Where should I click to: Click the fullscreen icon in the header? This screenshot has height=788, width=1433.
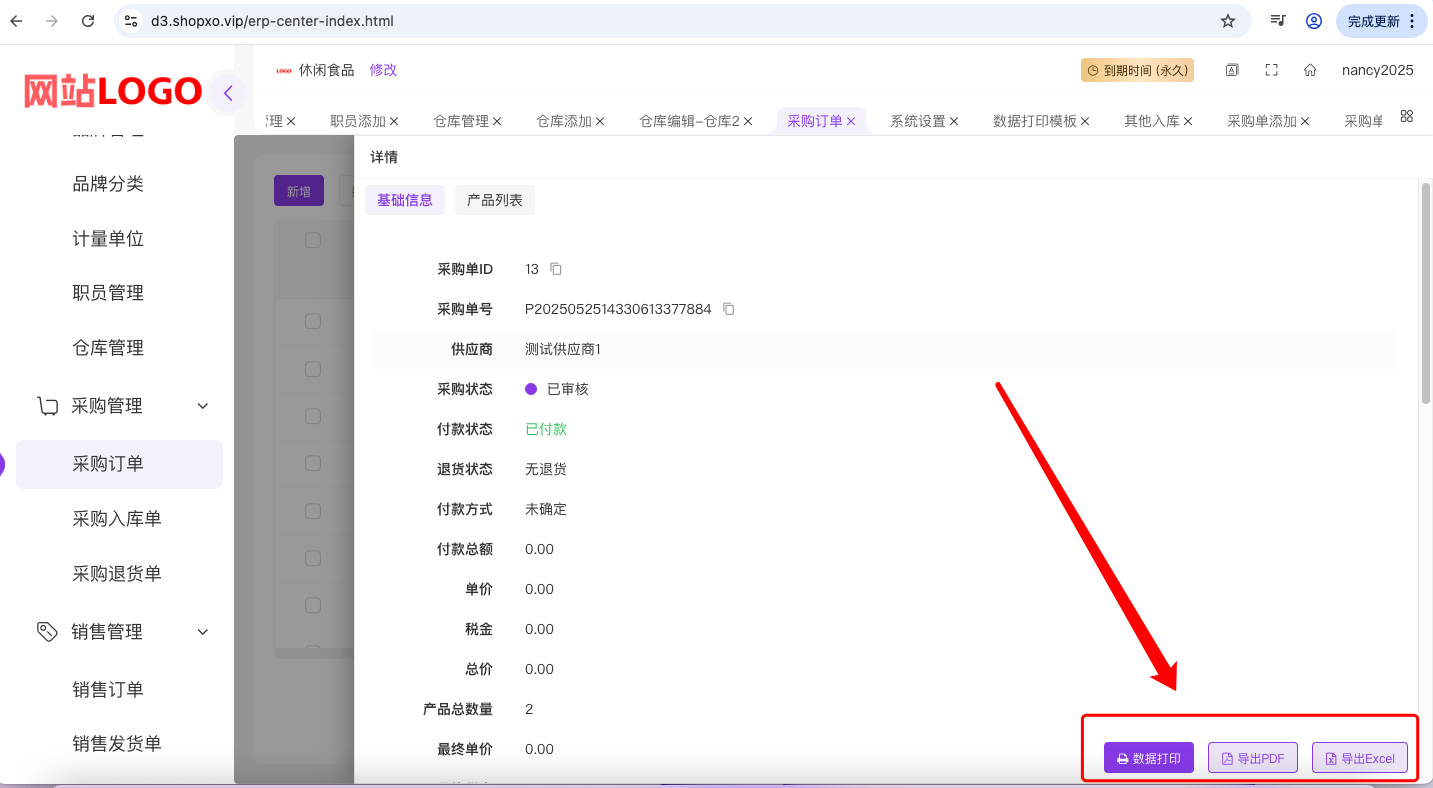click(x=1272, y=70)
